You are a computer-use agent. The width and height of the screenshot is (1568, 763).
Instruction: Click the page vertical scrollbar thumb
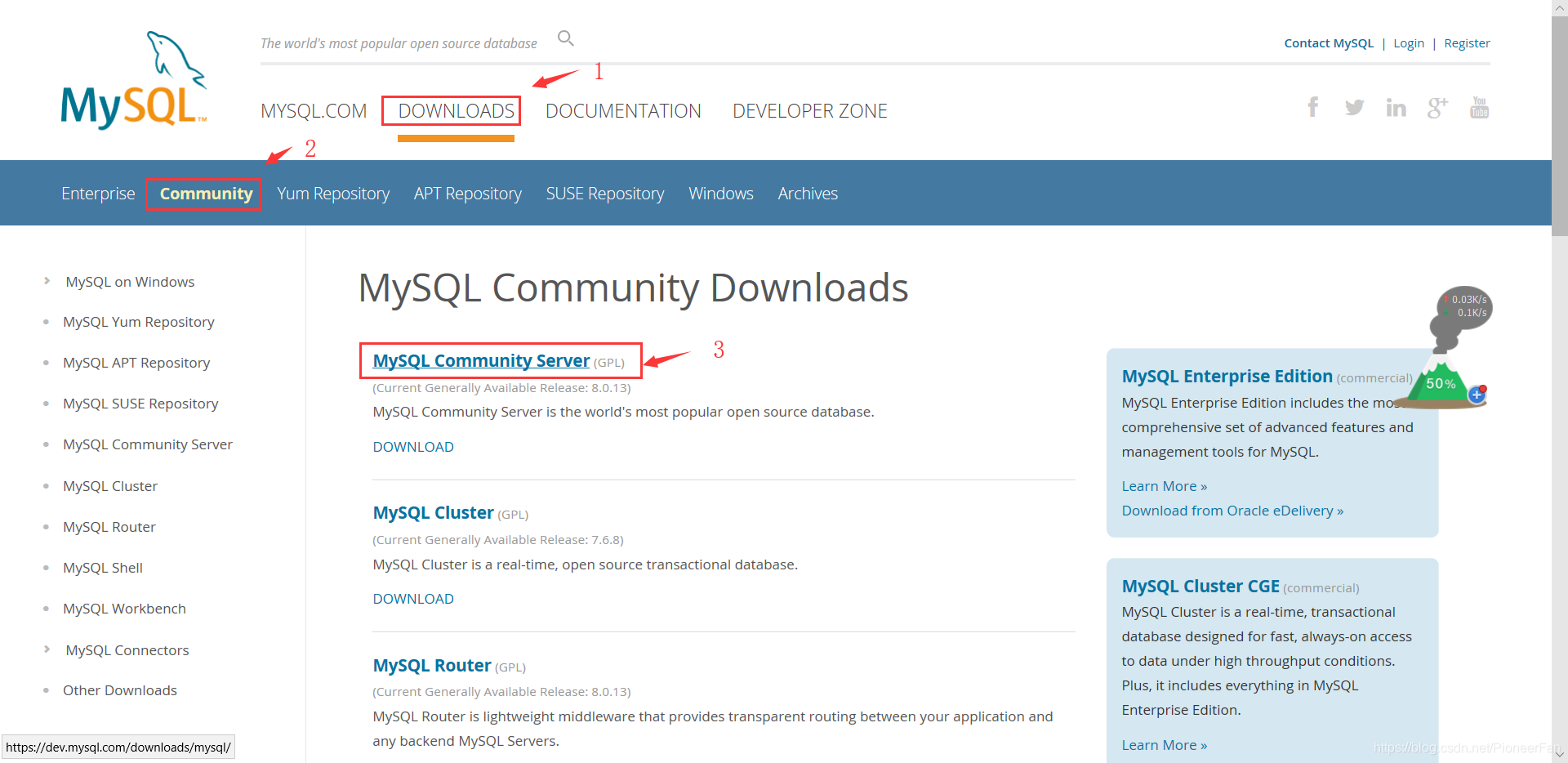point(1560,126)
